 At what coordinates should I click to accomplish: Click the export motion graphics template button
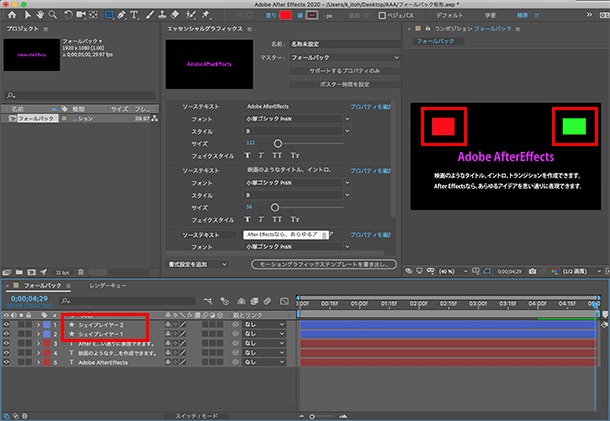(x=324, y=264)
